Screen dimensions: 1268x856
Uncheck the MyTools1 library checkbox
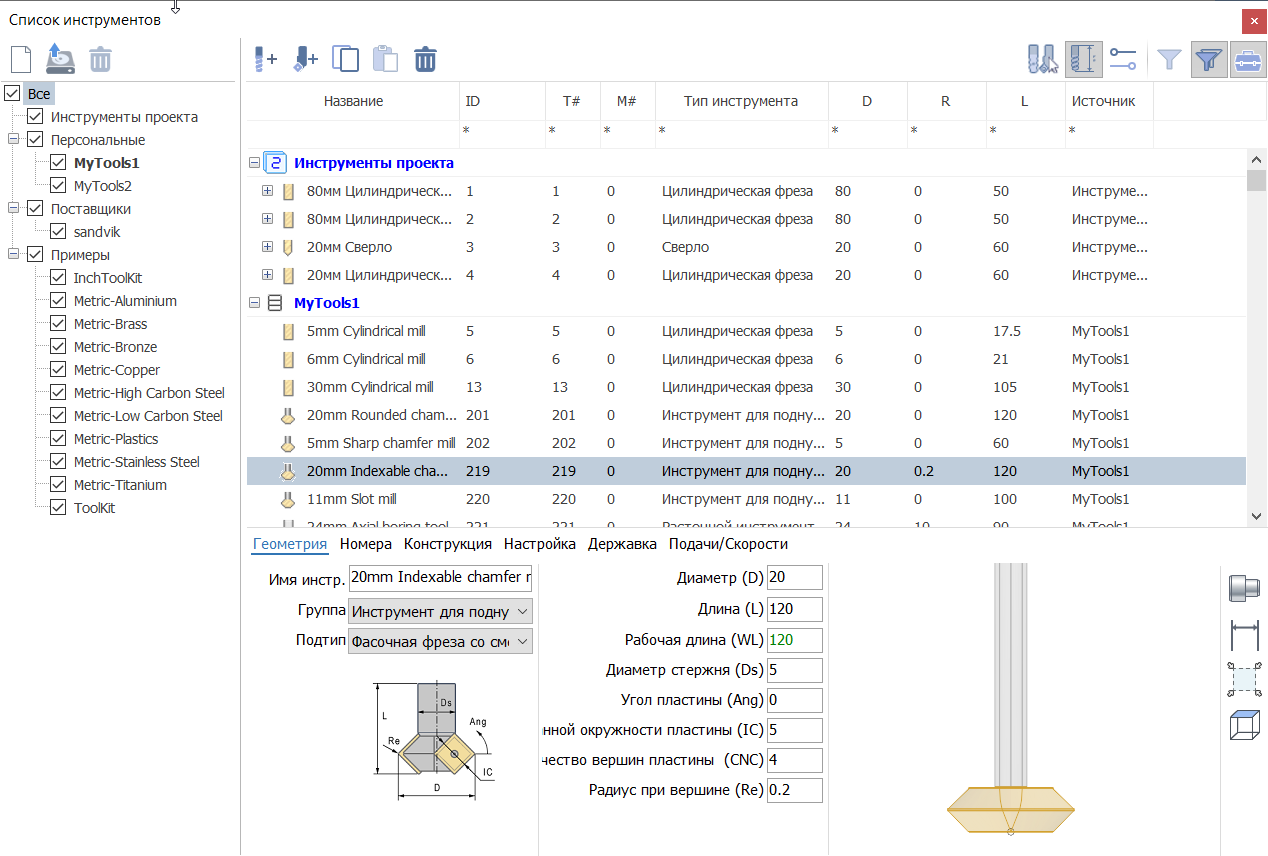click(x=58, y=163)
